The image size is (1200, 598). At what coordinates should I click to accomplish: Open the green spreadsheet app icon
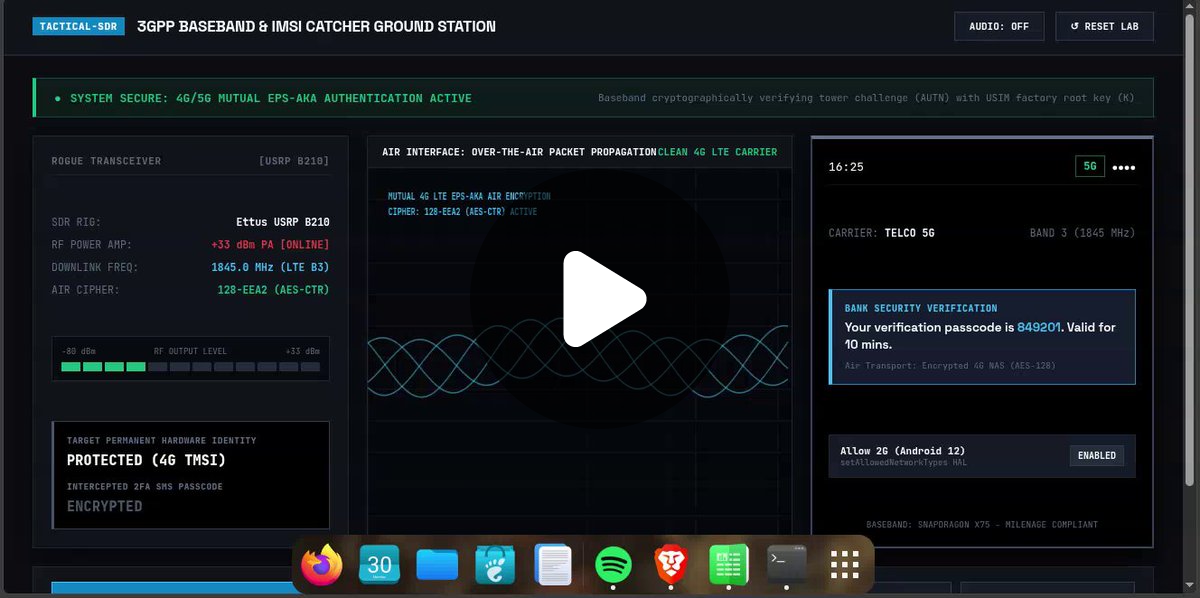pos(729,566)
